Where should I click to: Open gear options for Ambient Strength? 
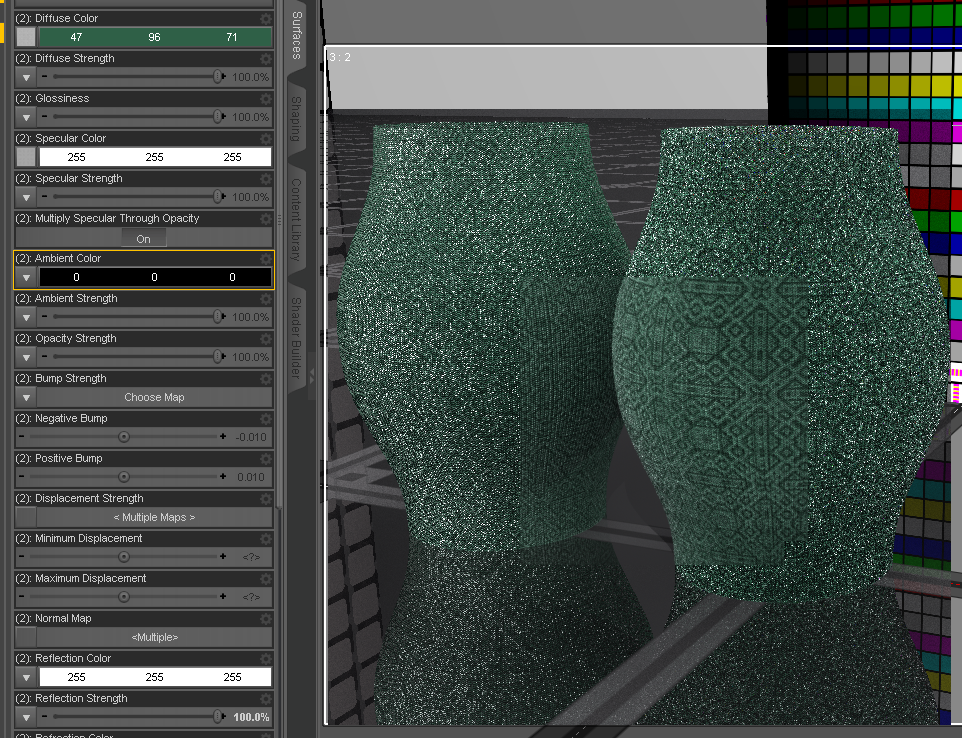coord(266,298)
